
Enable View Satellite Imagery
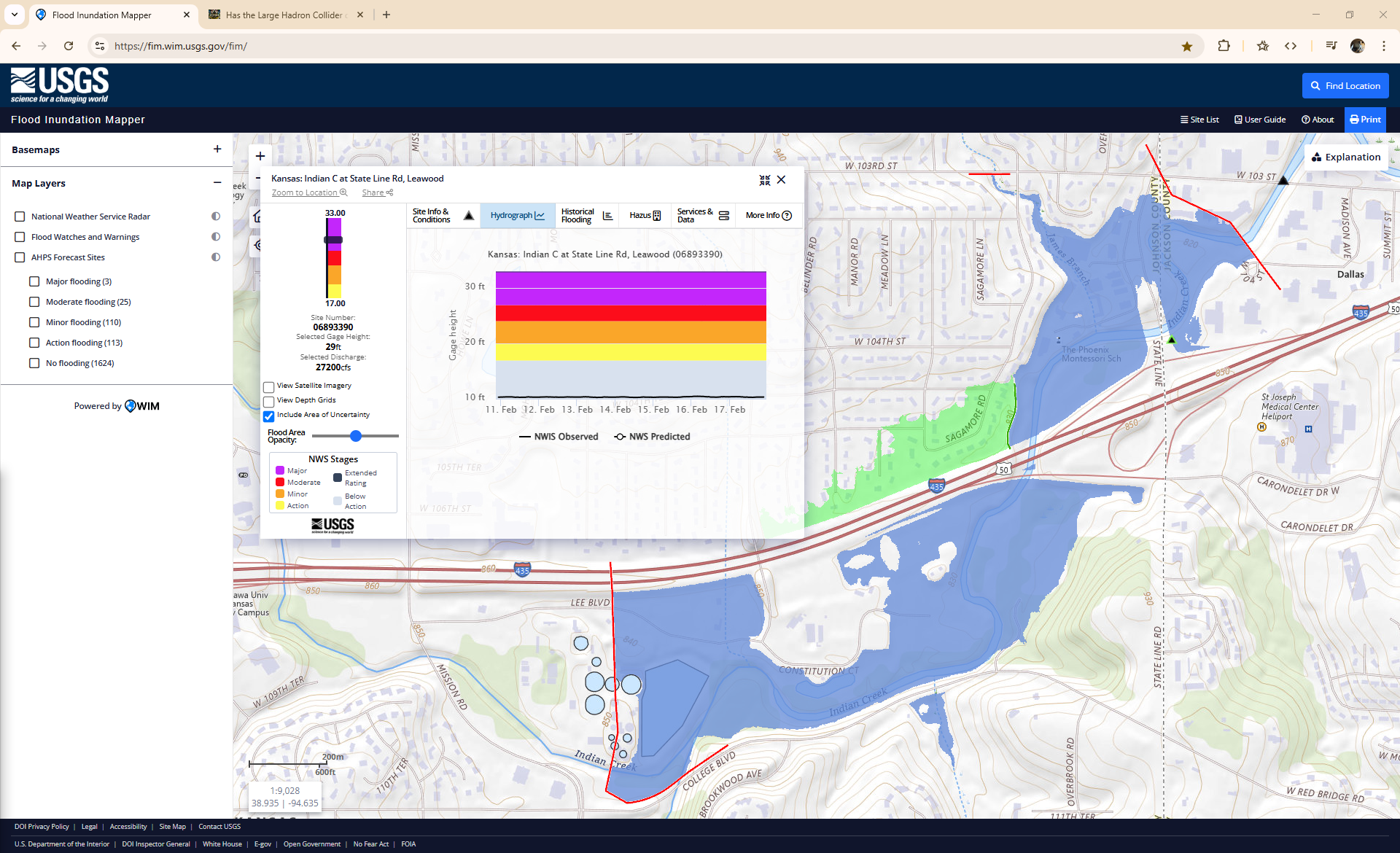(x=268, y=387)
